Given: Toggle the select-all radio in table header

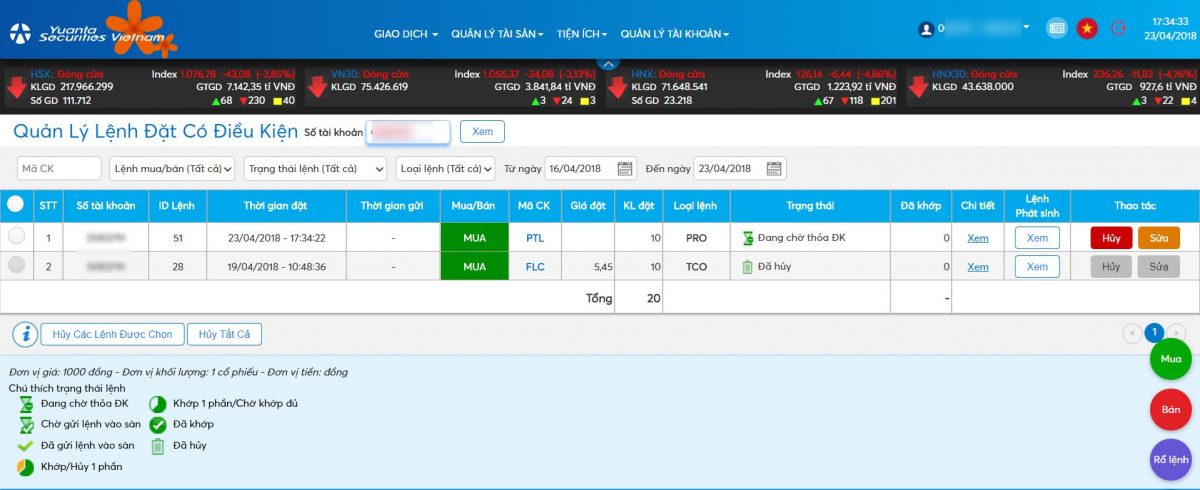Looking at the screenshot, I should (x=16, y=204).
